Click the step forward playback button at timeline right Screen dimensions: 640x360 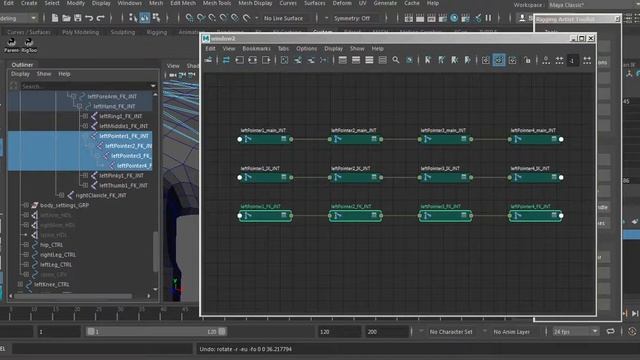[x=635, y=313]
